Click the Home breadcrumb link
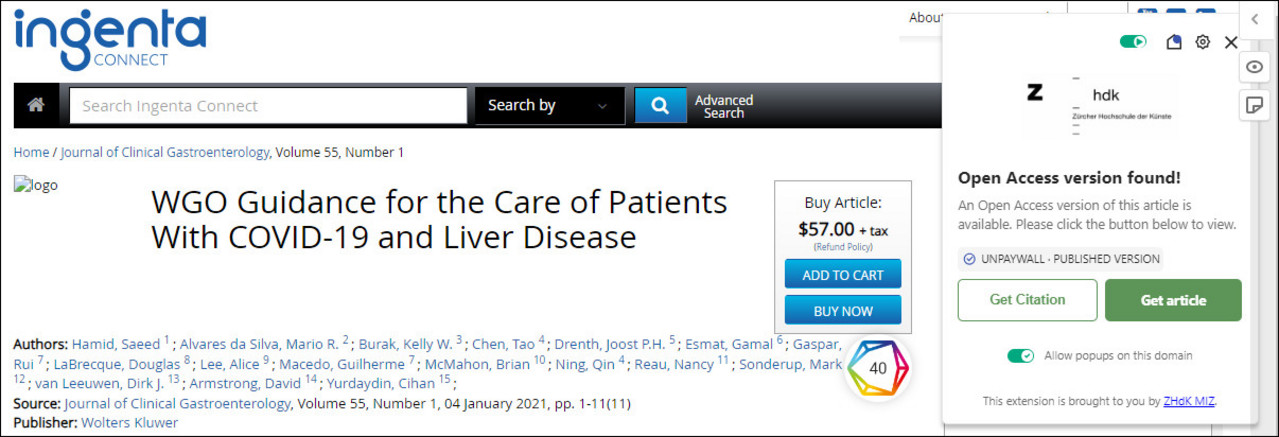 tap(31, 152)
